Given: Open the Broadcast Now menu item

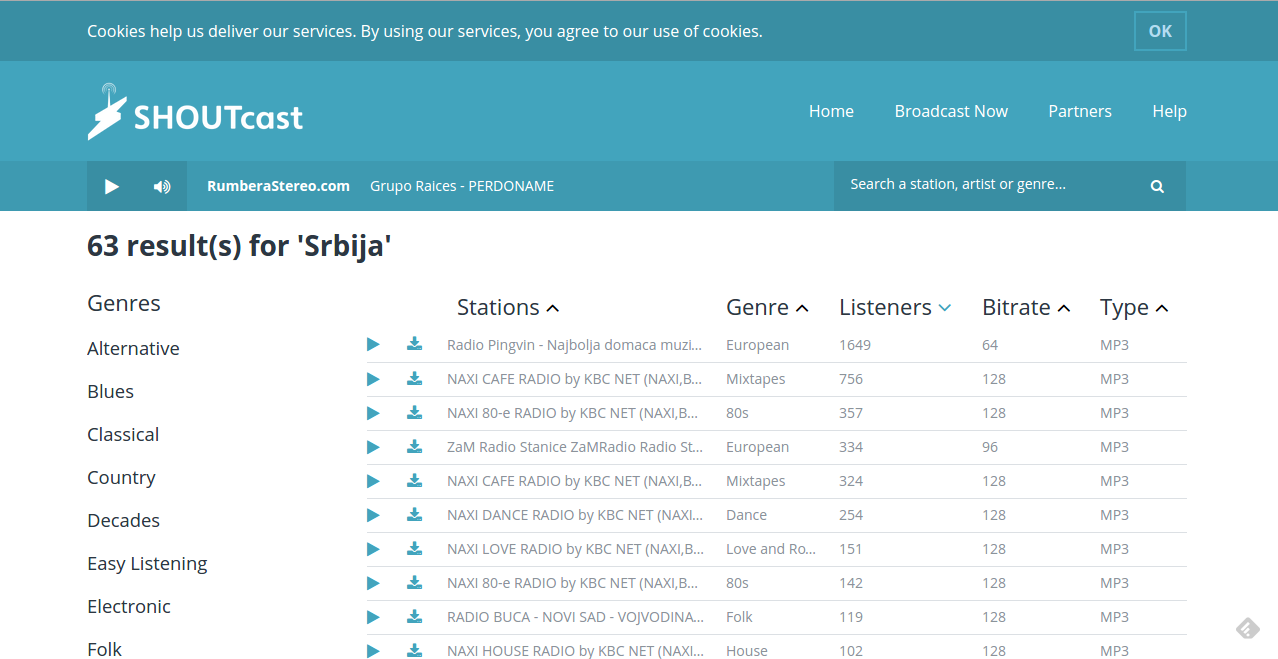Looking at the screenshot, I should (950, 111).
